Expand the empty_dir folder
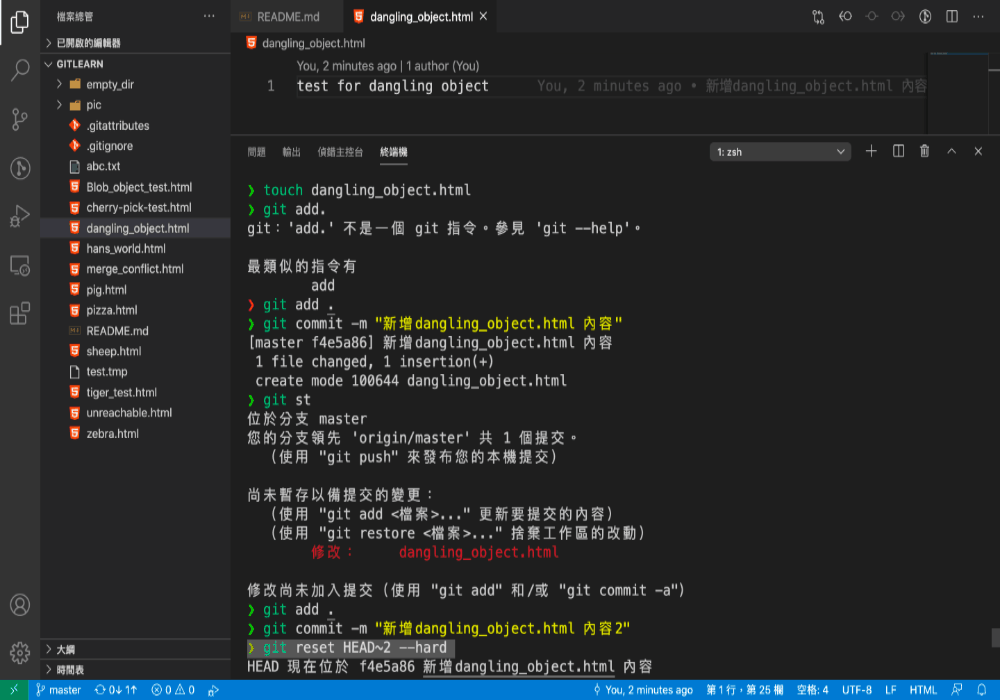 click(x=135, y=84)
